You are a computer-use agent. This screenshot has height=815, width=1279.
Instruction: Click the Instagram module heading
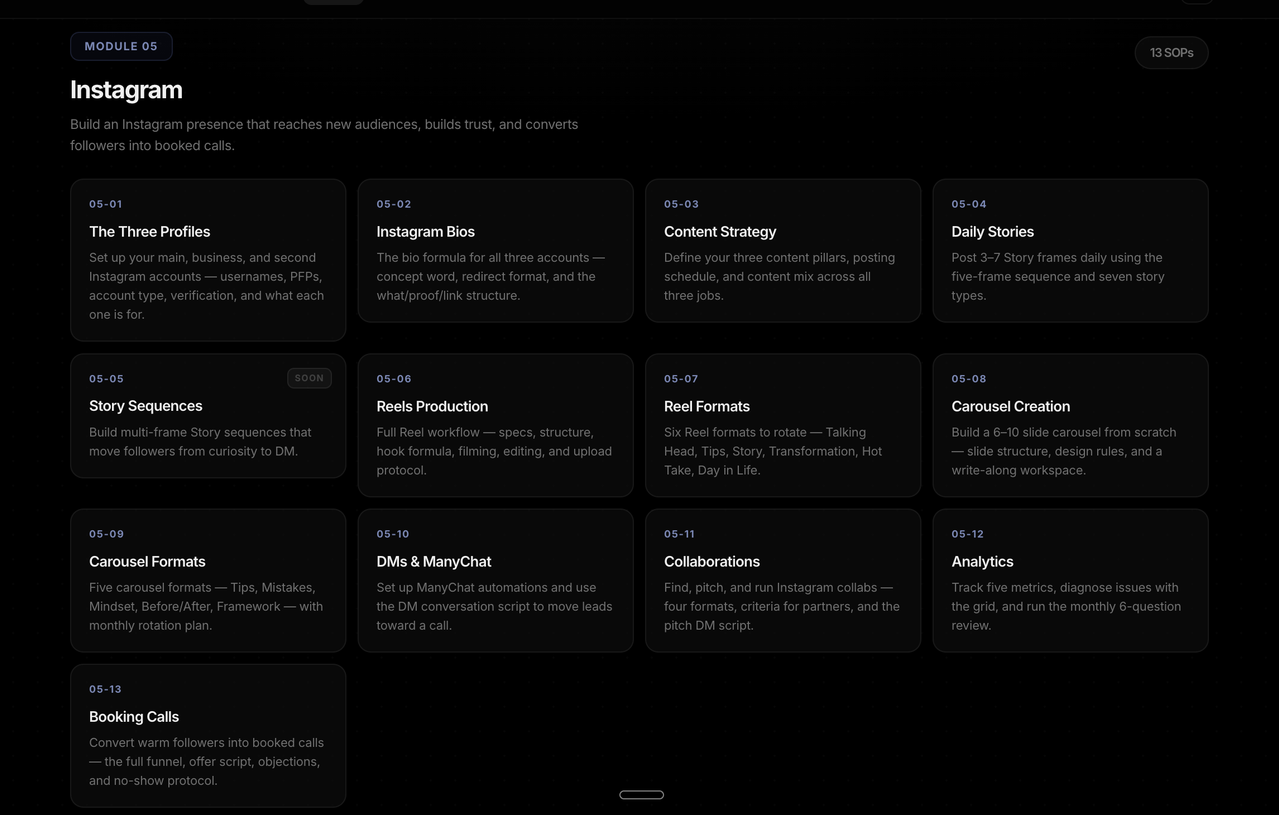tap(126, 90)
